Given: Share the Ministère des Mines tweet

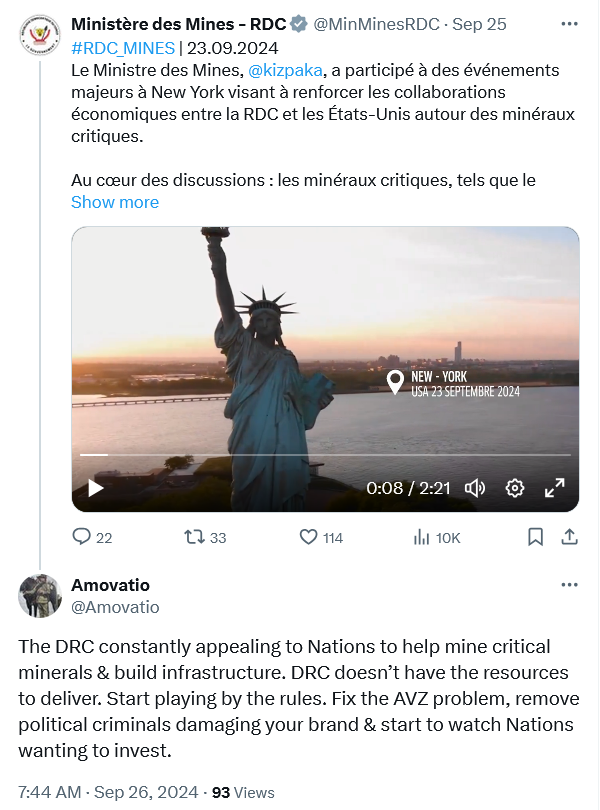Looking at the screenshot, I should (569, 537).
